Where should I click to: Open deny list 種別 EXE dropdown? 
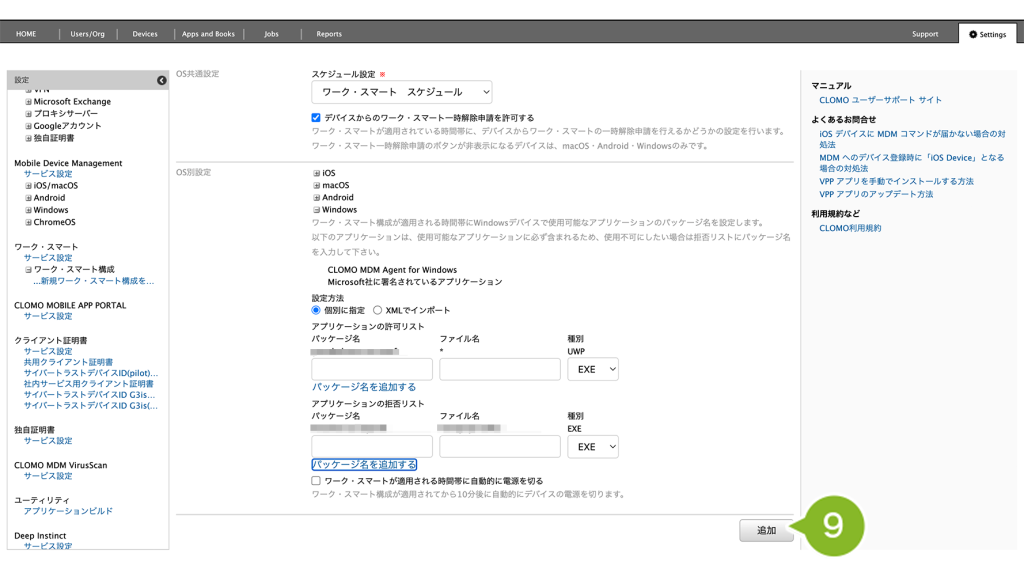pyautogui.click(x=593, y=447)
